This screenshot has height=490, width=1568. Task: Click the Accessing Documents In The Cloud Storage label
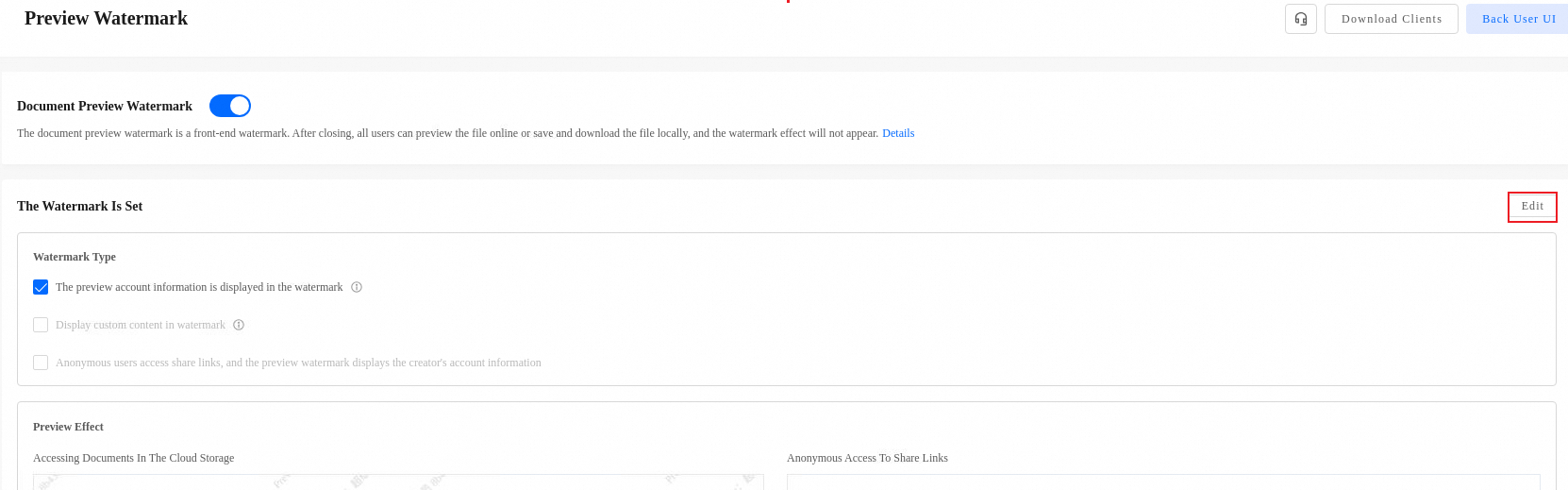pos(133,458)
